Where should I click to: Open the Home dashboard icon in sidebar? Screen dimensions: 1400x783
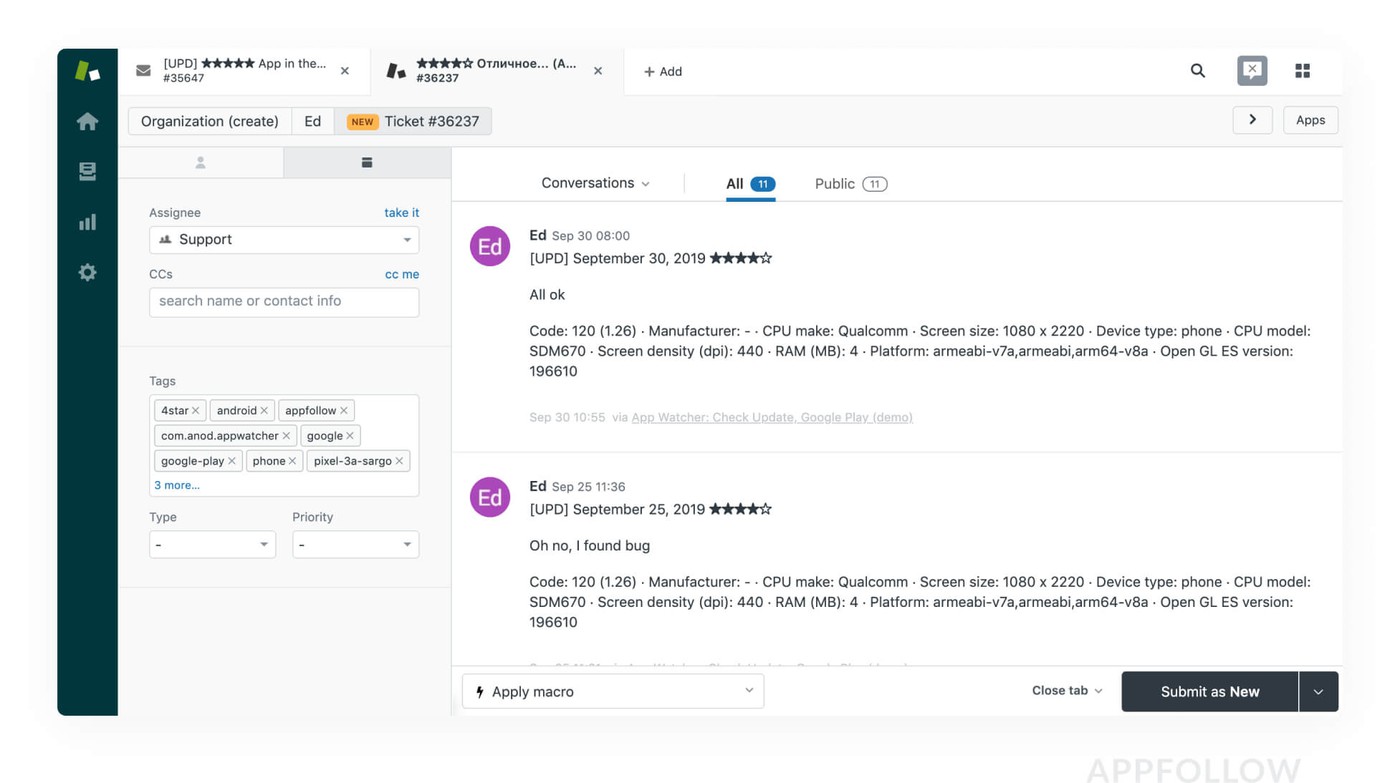(88, 121)
